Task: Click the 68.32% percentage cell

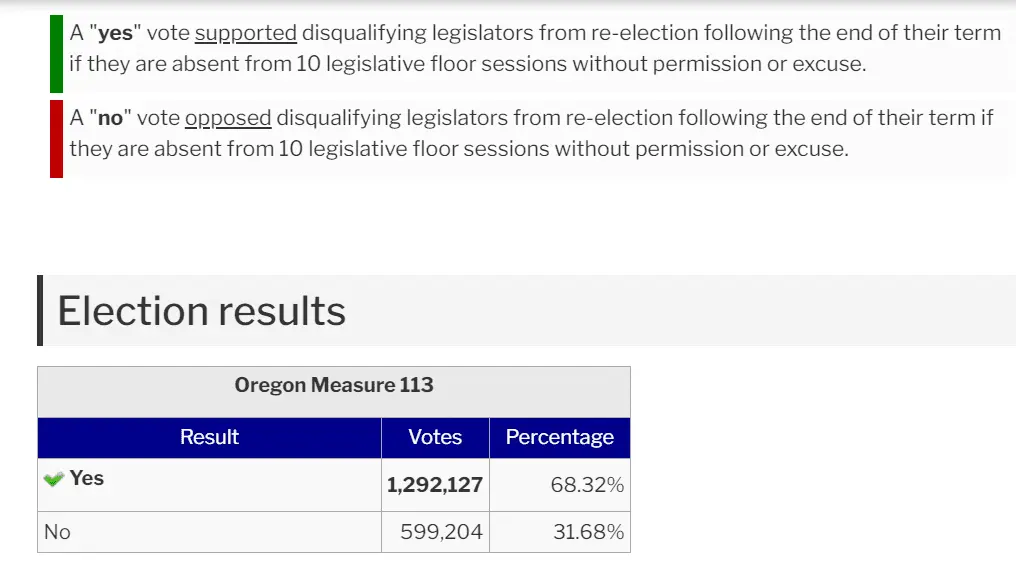Action: (587, 485)
